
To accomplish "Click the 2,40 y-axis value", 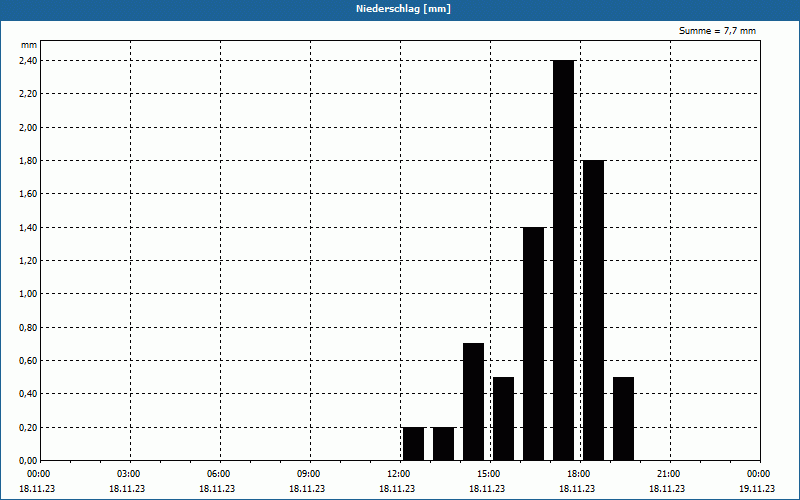I will tap(28, 61).
